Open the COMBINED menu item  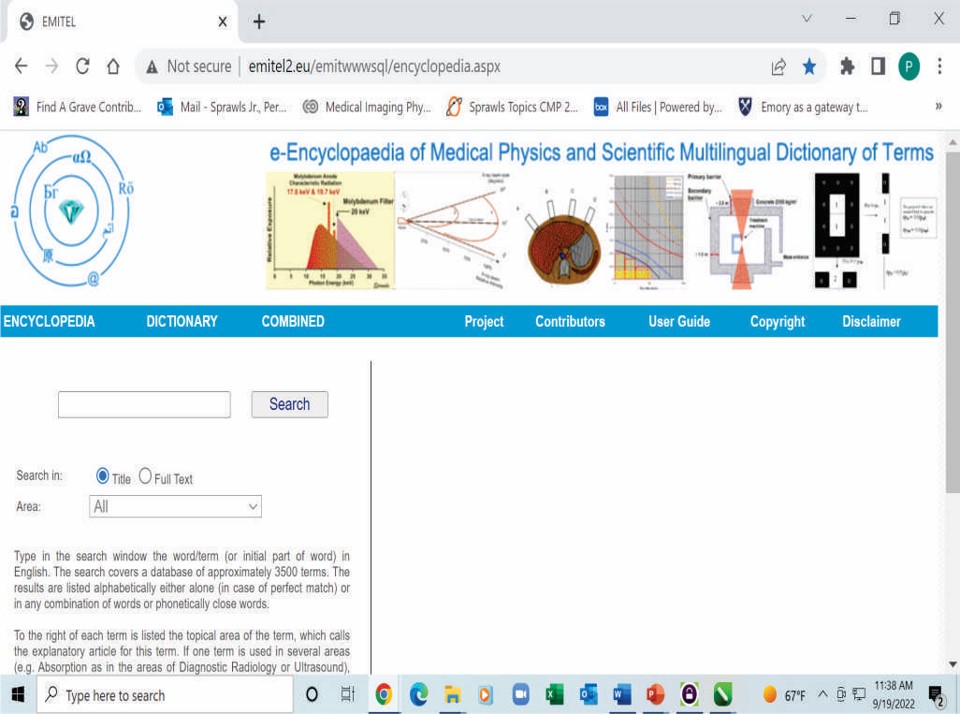[293, 321]
